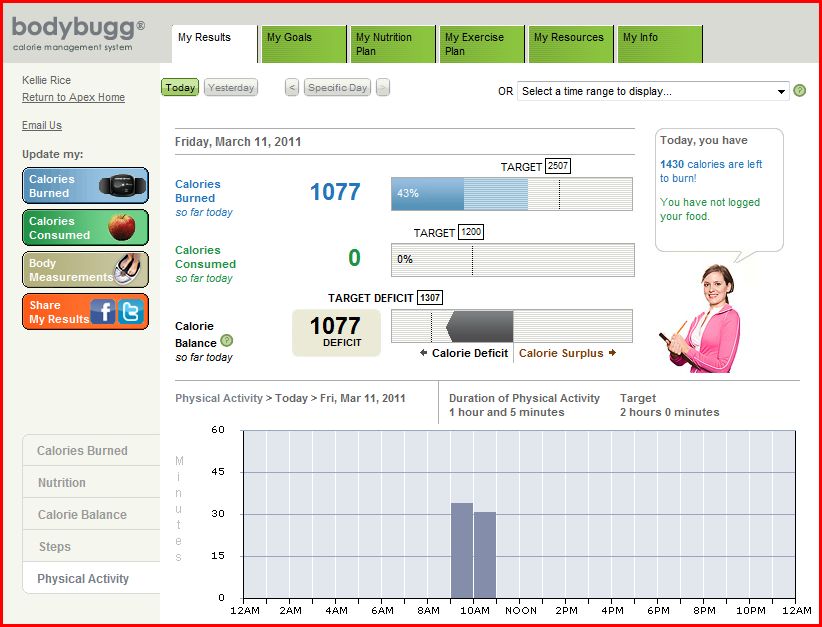Open the My Goals tab

point(304,44)
